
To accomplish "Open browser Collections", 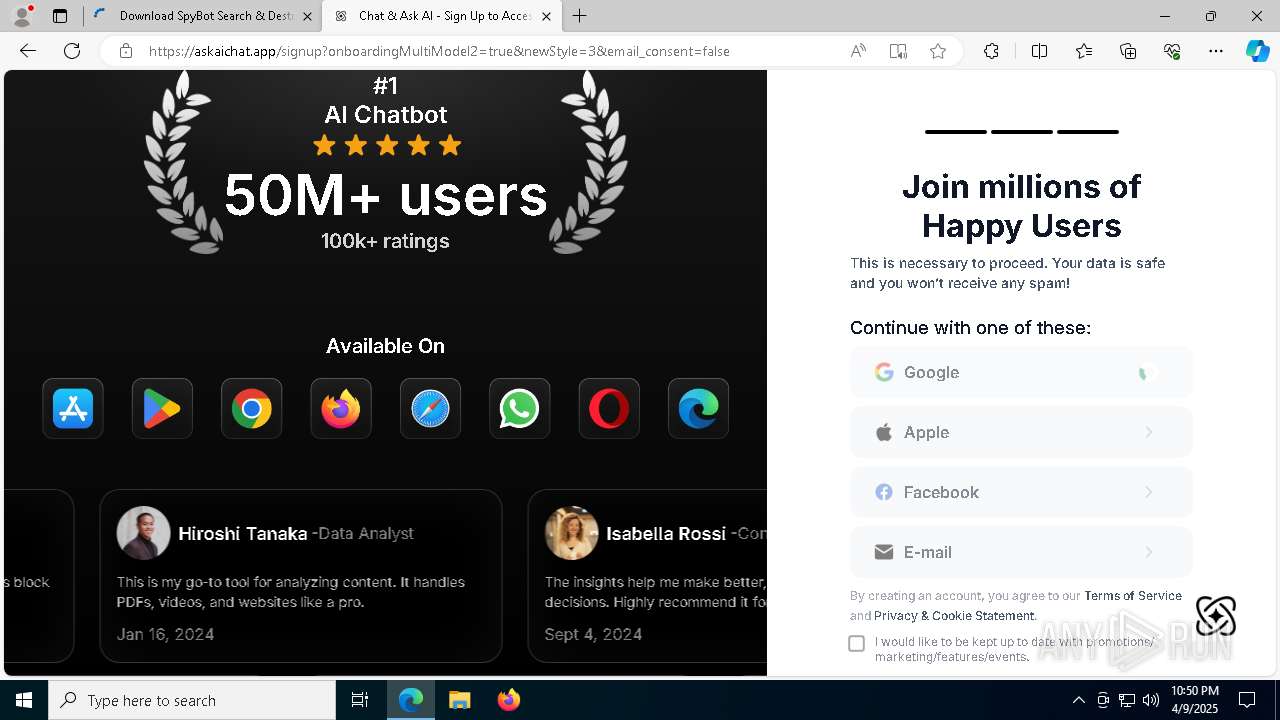I will (x=1128, y=51).
